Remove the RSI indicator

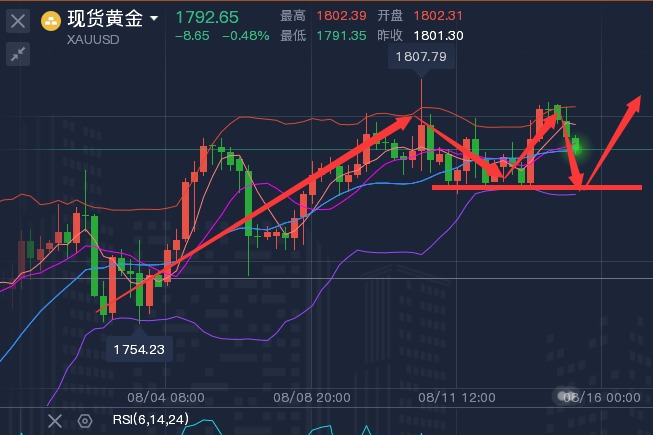(x=55, y=421)
